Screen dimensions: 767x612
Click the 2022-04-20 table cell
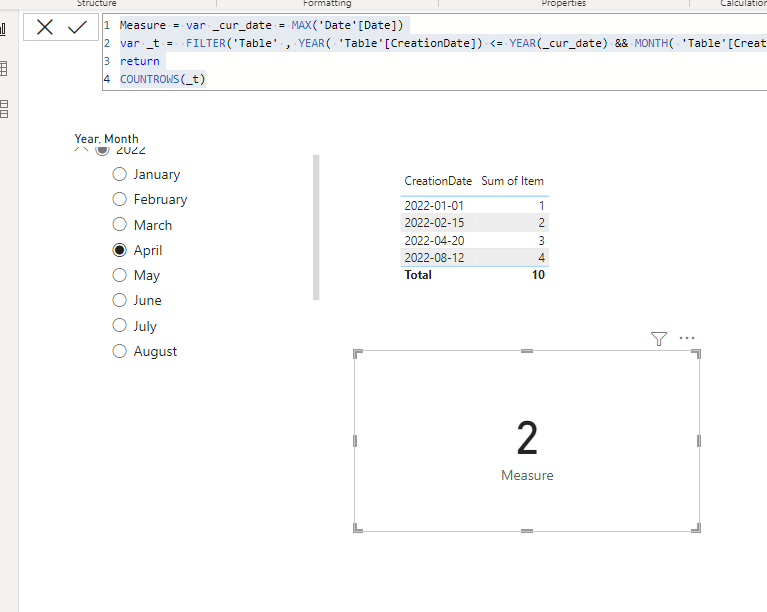point(434,240)
